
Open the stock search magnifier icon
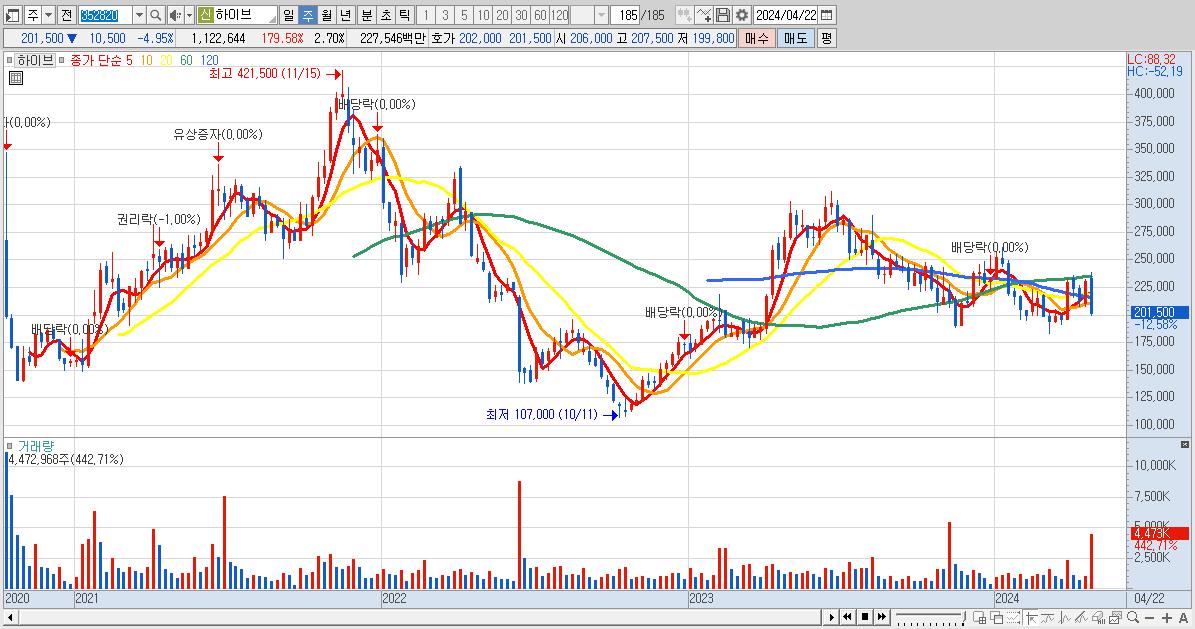(x=155, y=14)
